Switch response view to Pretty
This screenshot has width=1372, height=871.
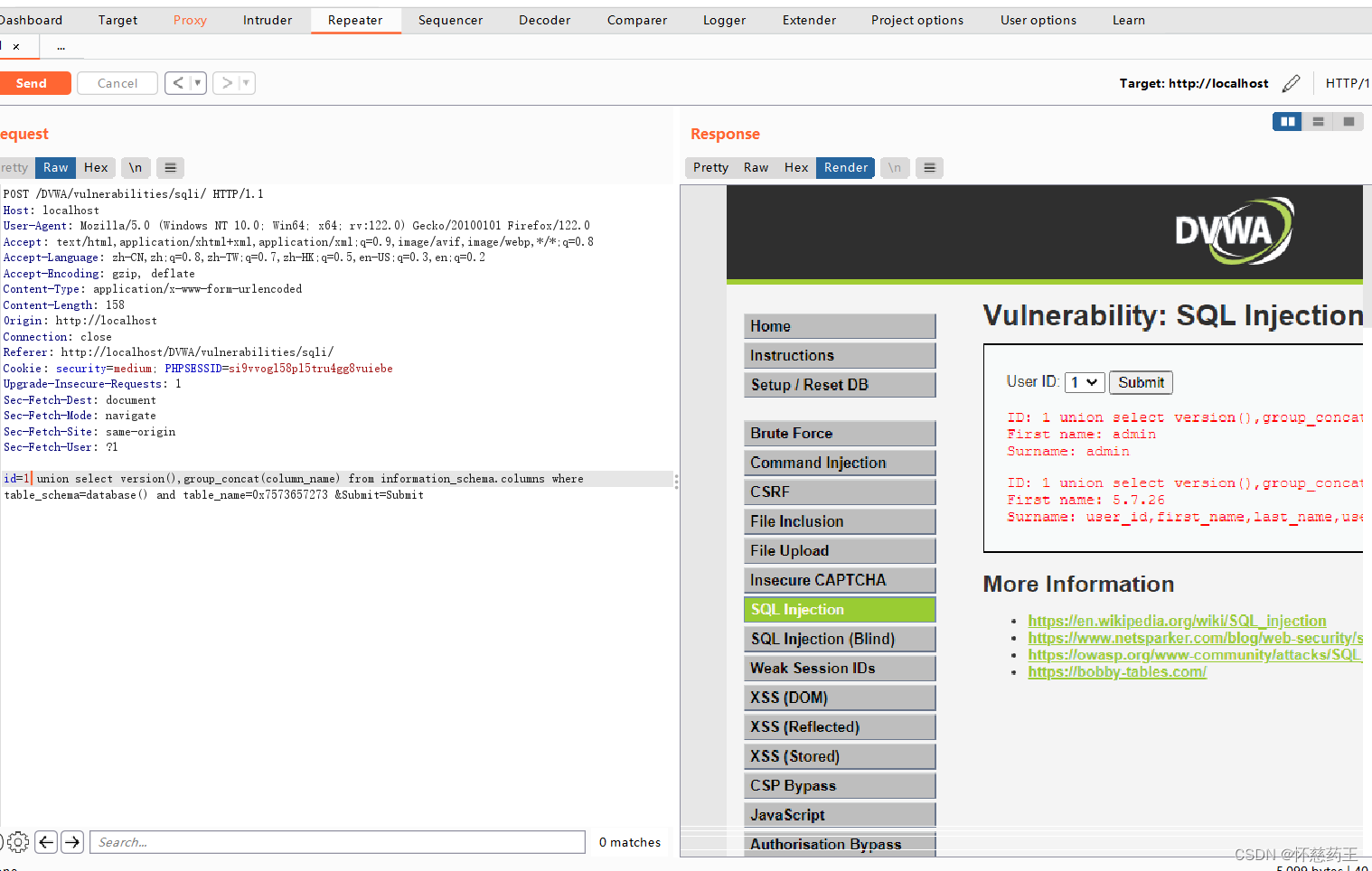point(710,167)
